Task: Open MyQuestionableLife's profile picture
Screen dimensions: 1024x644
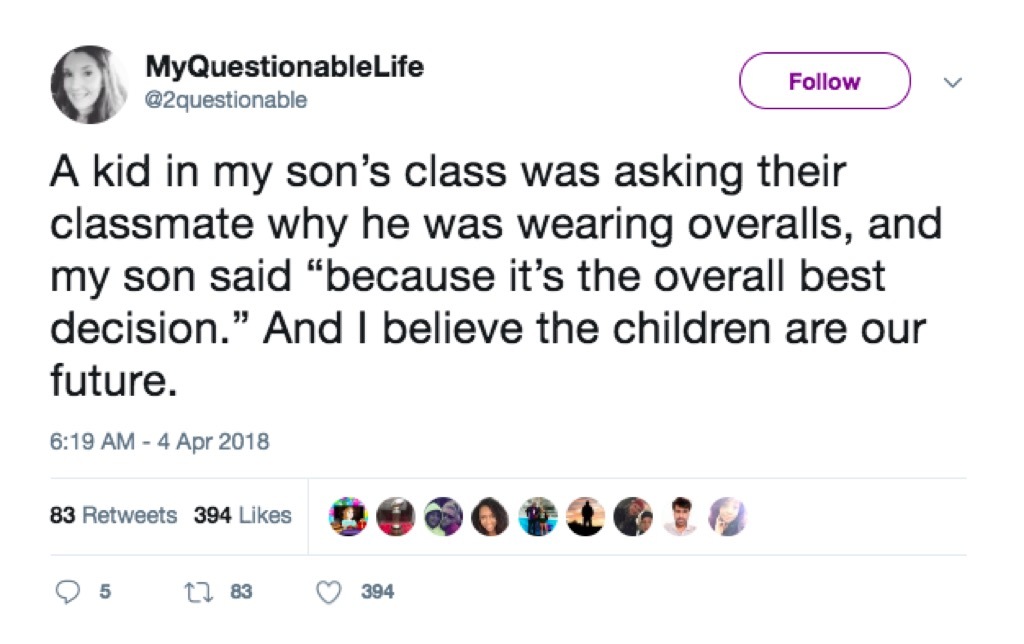Action: point(90,82)
